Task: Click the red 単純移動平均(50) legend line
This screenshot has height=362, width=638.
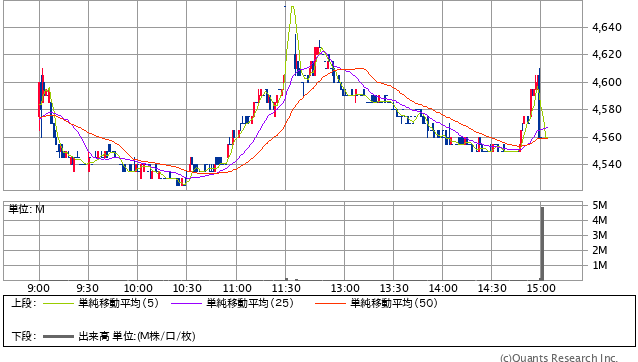Action: tap(330, 303)
